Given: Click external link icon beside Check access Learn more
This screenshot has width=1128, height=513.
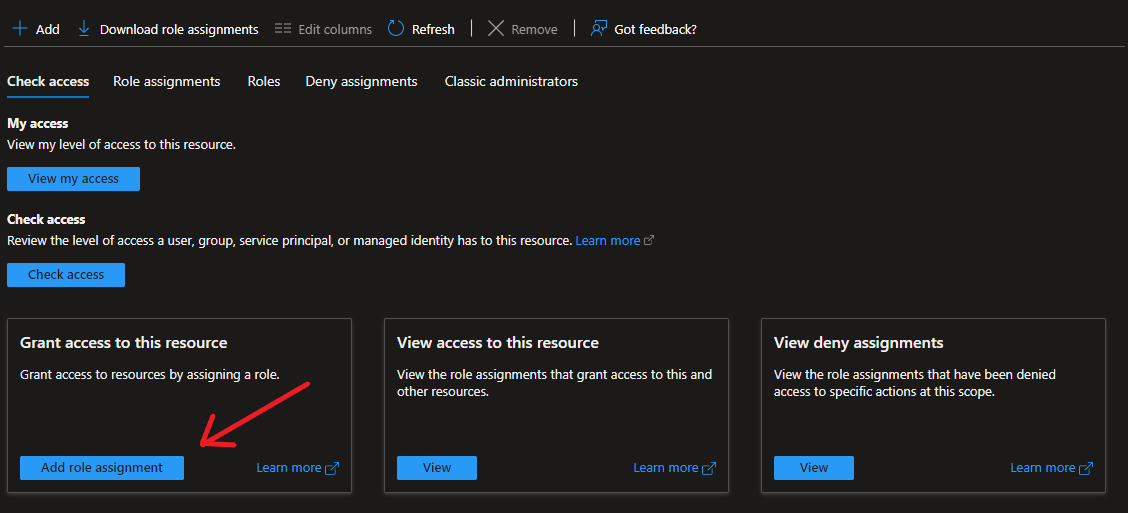Looking at the screenshot, I should (x=649, y=241).
